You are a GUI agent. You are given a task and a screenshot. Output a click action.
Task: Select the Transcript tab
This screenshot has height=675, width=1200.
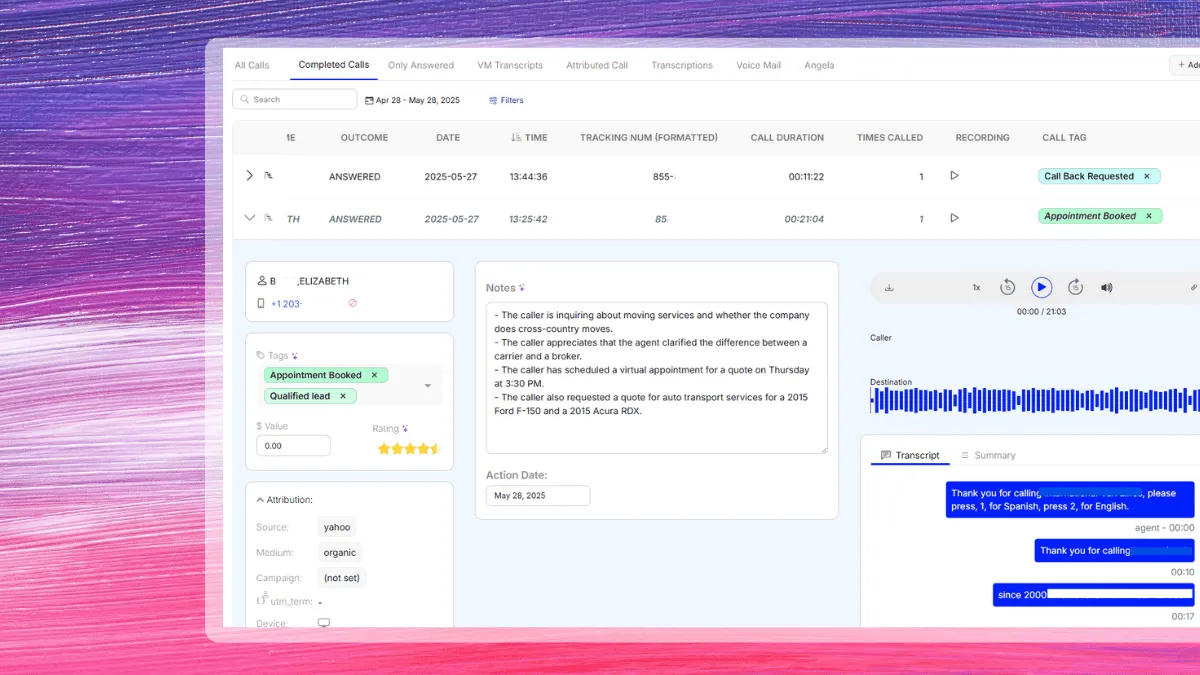pyautogui.click(x=910, y=455)
